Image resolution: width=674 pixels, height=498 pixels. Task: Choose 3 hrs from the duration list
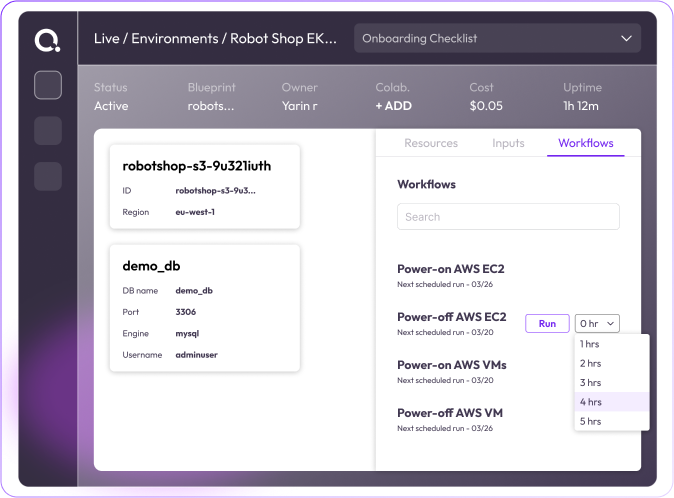click(590, 382)
